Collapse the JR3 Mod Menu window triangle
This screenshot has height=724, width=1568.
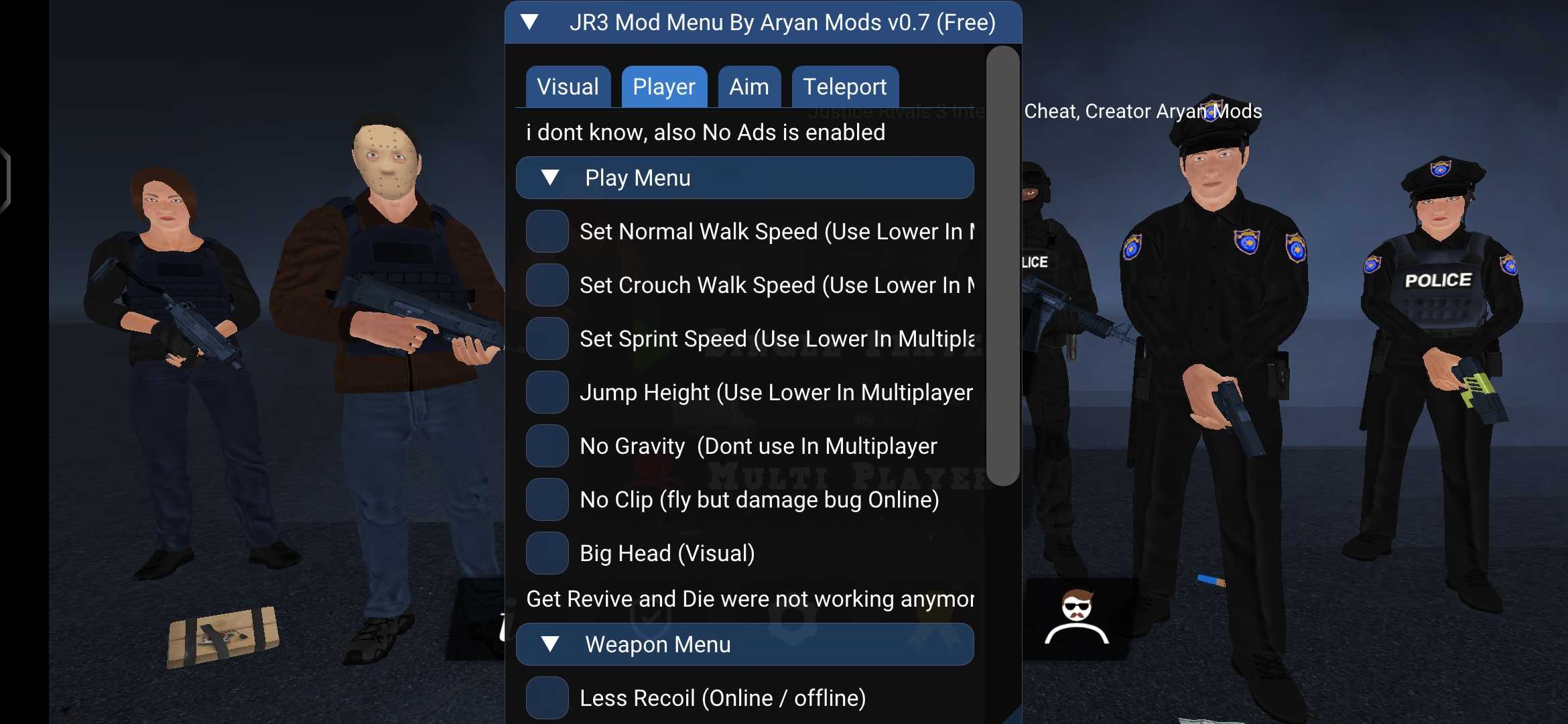coord(529,22)
